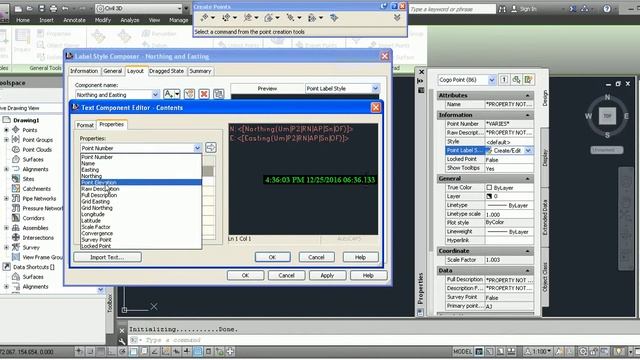Switch to the Information tab
Viewport: 640px width, 360px height.
click(x=84, y=71)
